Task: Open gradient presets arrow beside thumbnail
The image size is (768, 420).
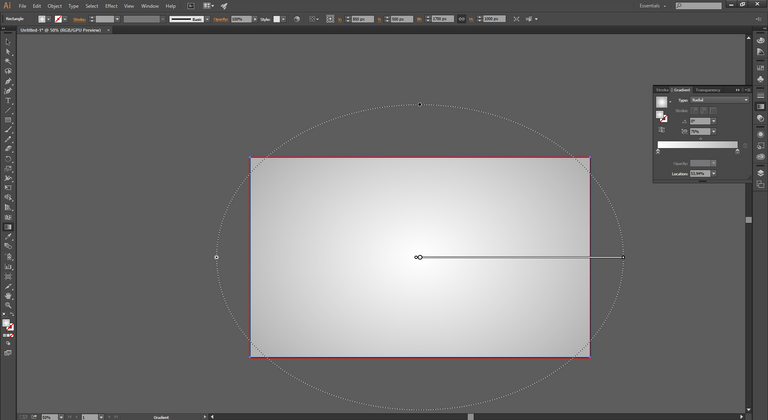Action: pos(670,102)
